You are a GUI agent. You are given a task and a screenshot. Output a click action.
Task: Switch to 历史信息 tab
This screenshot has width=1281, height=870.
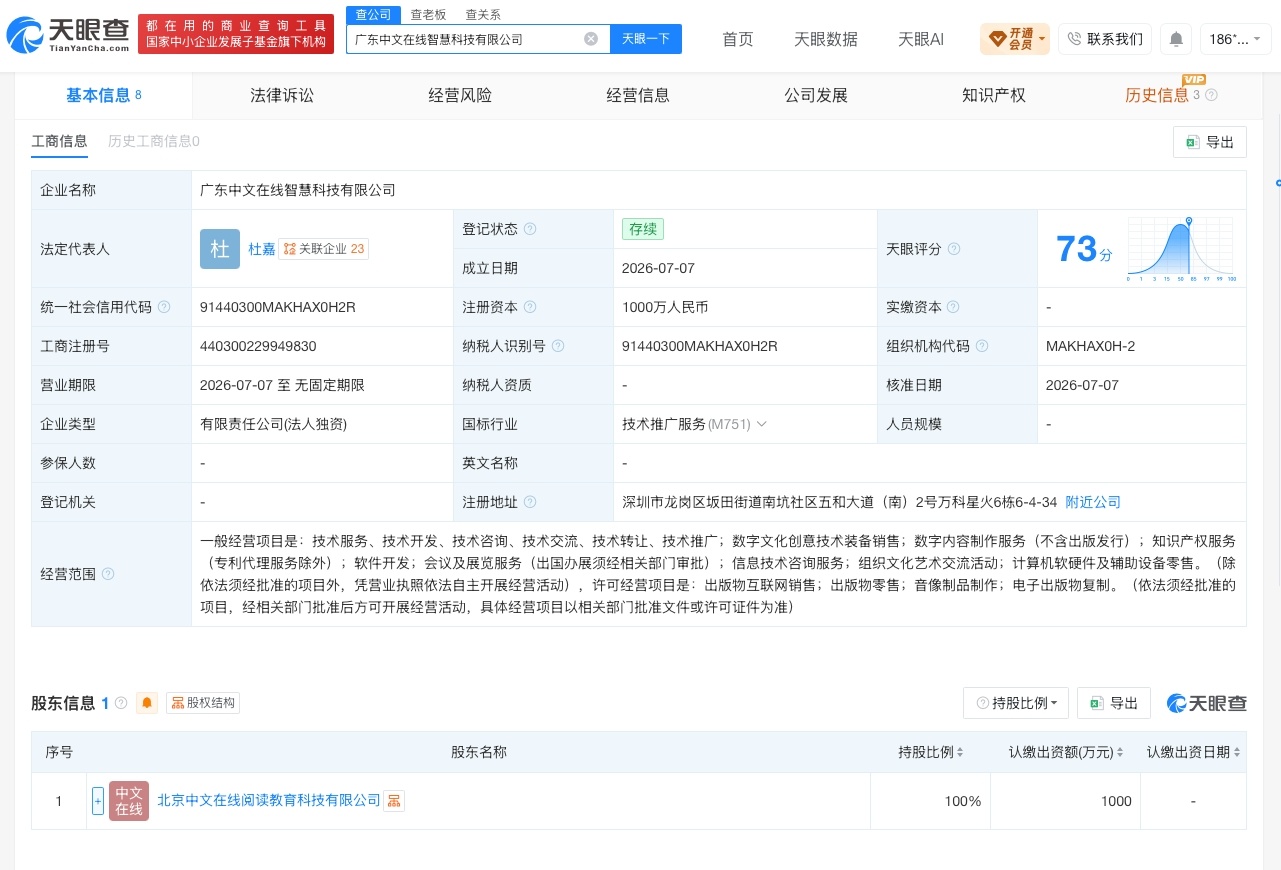1157,96
